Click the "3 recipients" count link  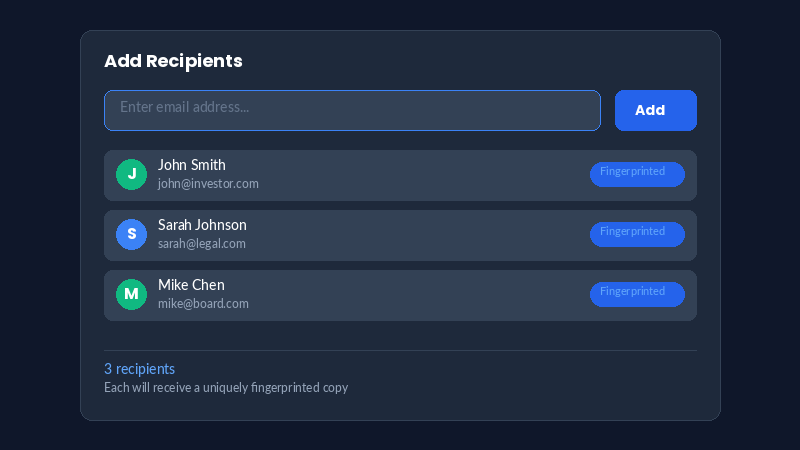click(139, 369)
